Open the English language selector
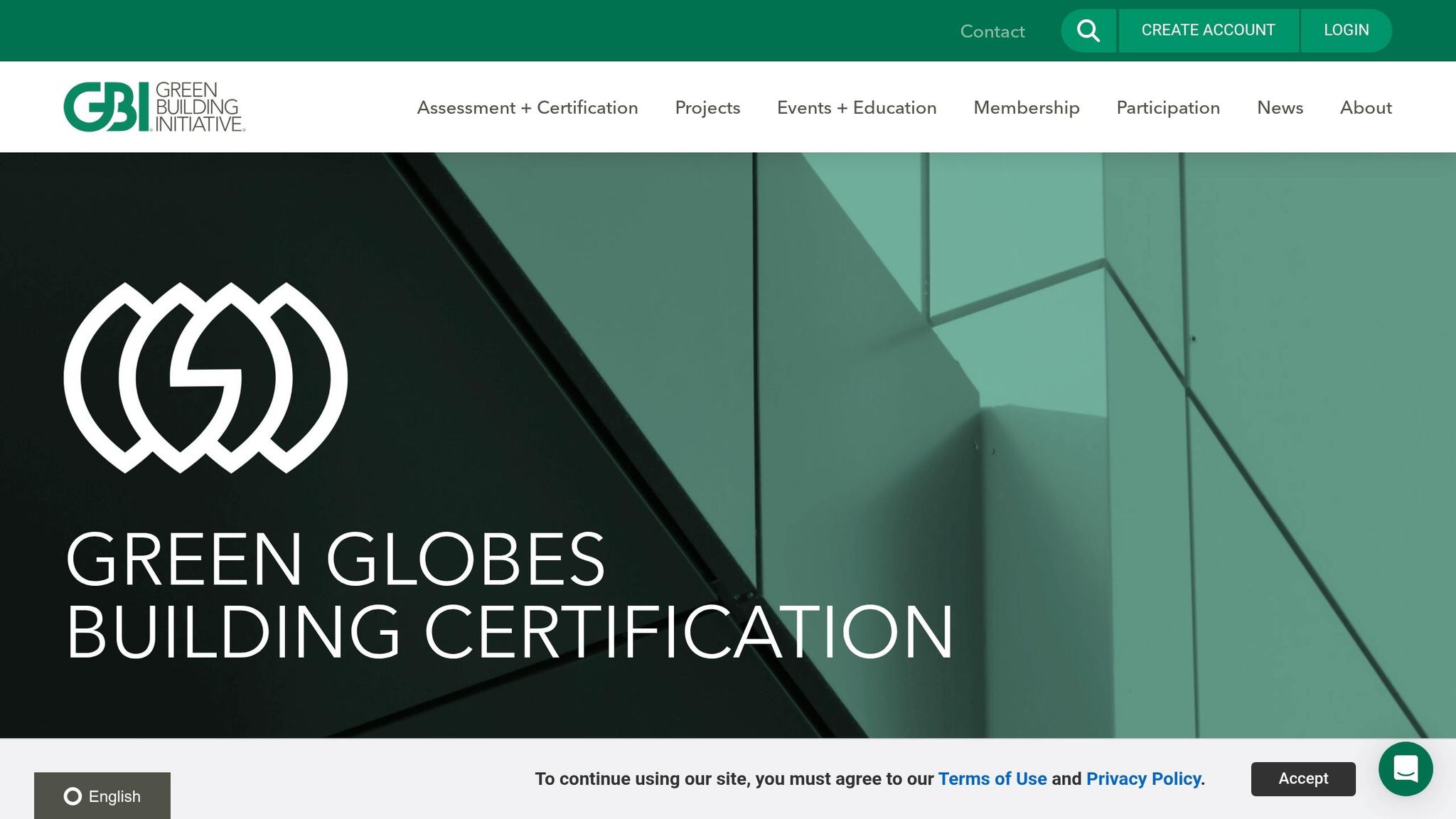 [102, 796]
